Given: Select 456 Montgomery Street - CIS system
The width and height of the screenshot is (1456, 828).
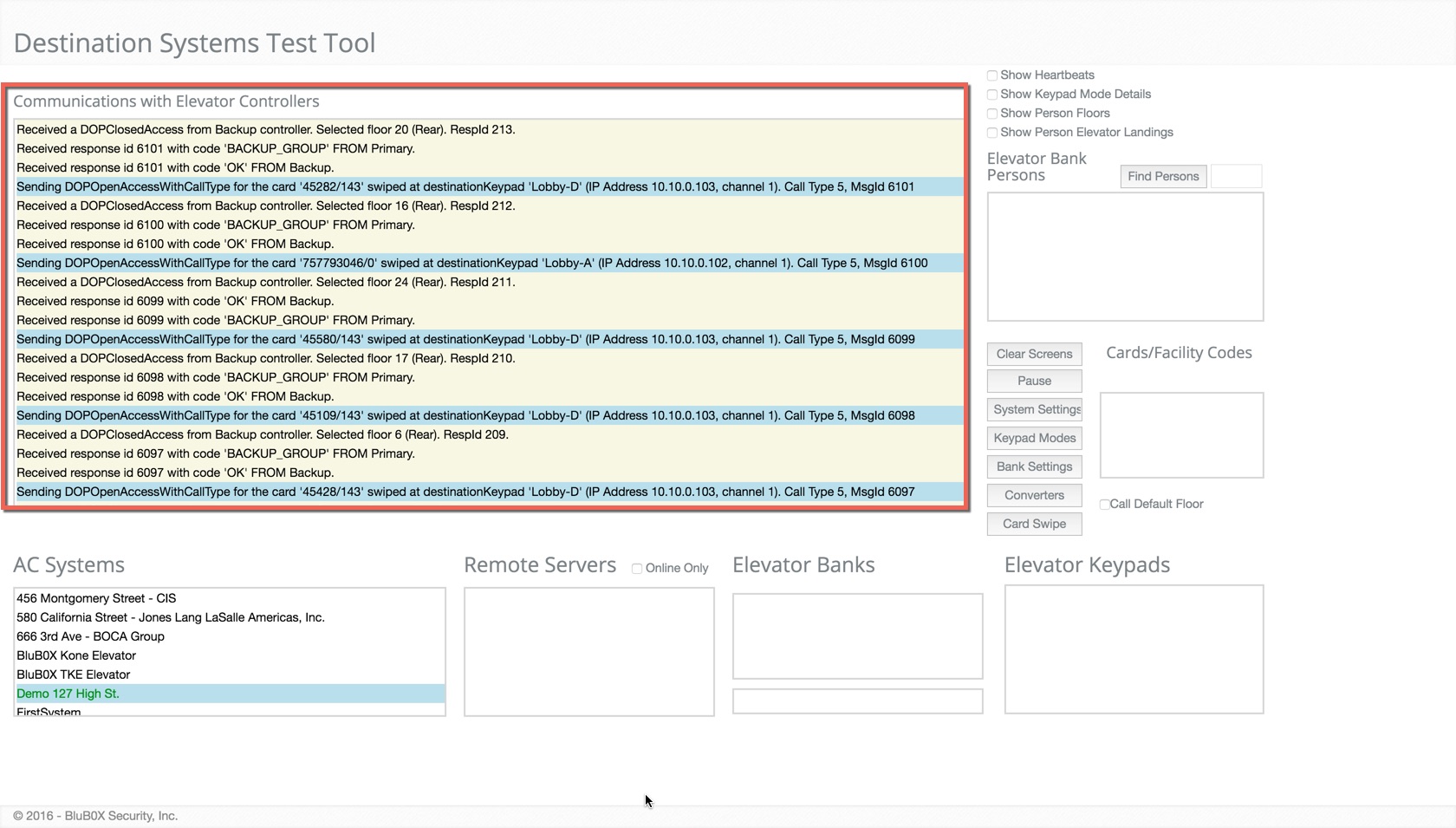Looking at the screenshot, I should click(x=95, y=598).
